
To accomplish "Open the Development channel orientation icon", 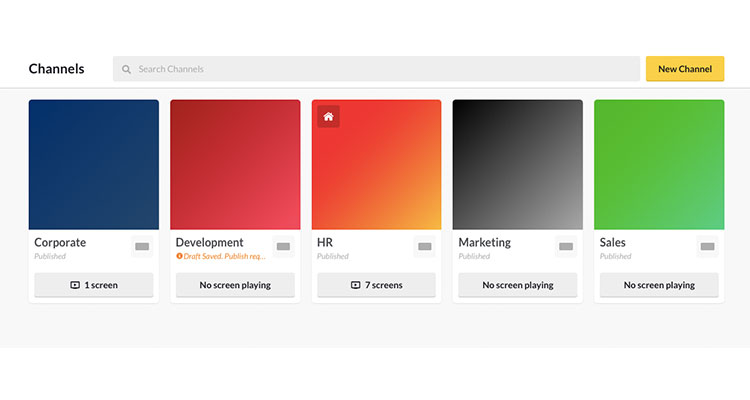I will [283, 246].
